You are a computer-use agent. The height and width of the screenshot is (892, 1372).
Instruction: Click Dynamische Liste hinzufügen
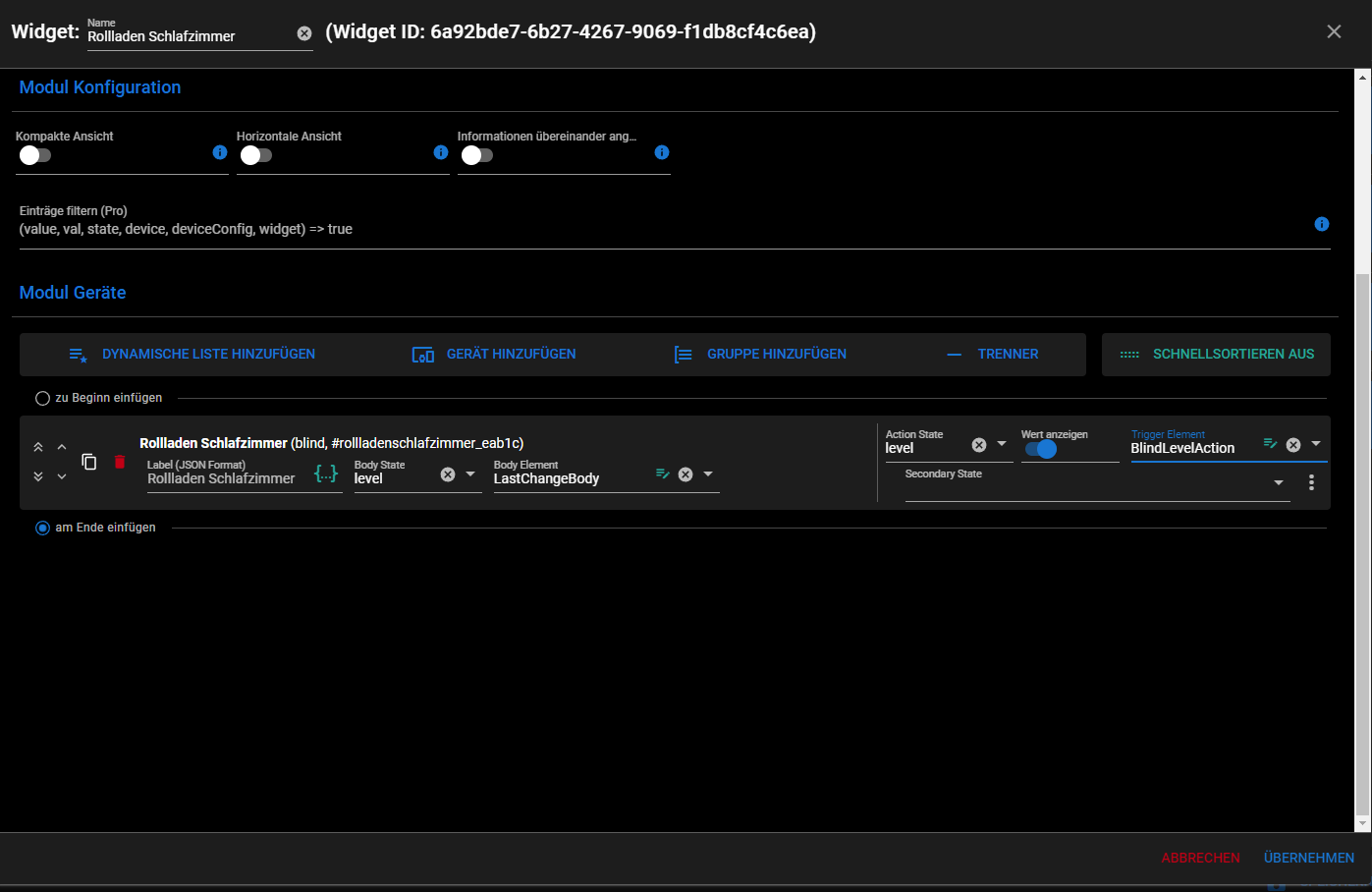point(192,355)
